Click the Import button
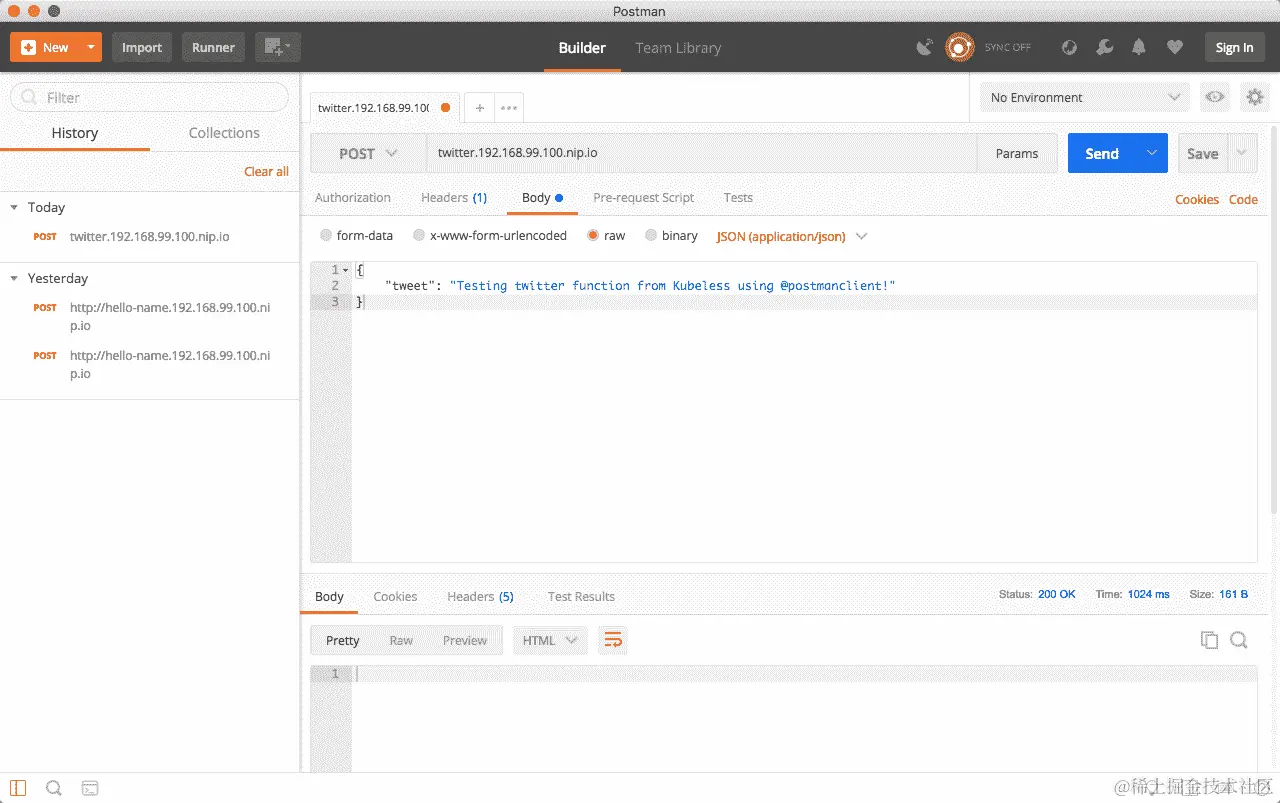The image size is (1280, 803). coord(142,47)
